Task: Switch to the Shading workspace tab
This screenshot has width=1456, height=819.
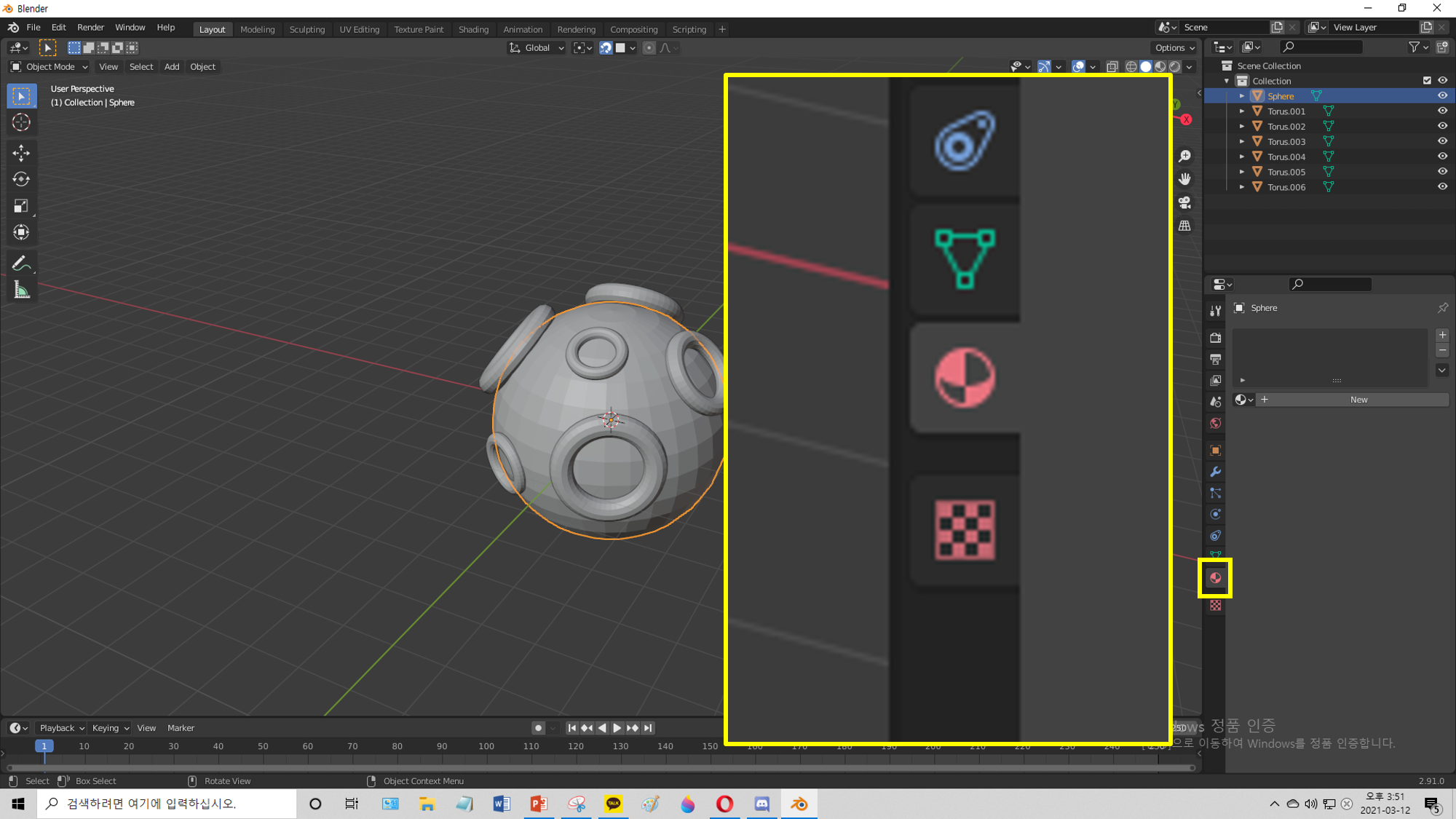Action: (473, 29)
